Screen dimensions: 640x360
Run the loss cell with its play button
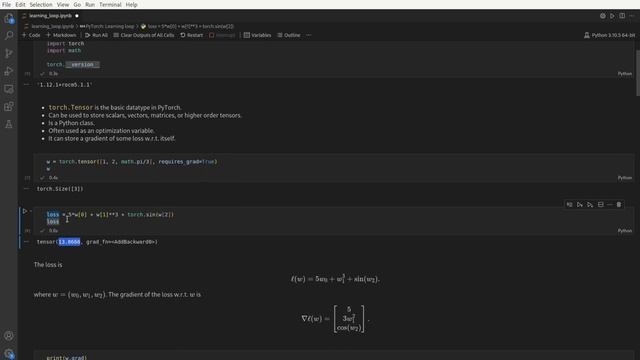pos(25,211)
